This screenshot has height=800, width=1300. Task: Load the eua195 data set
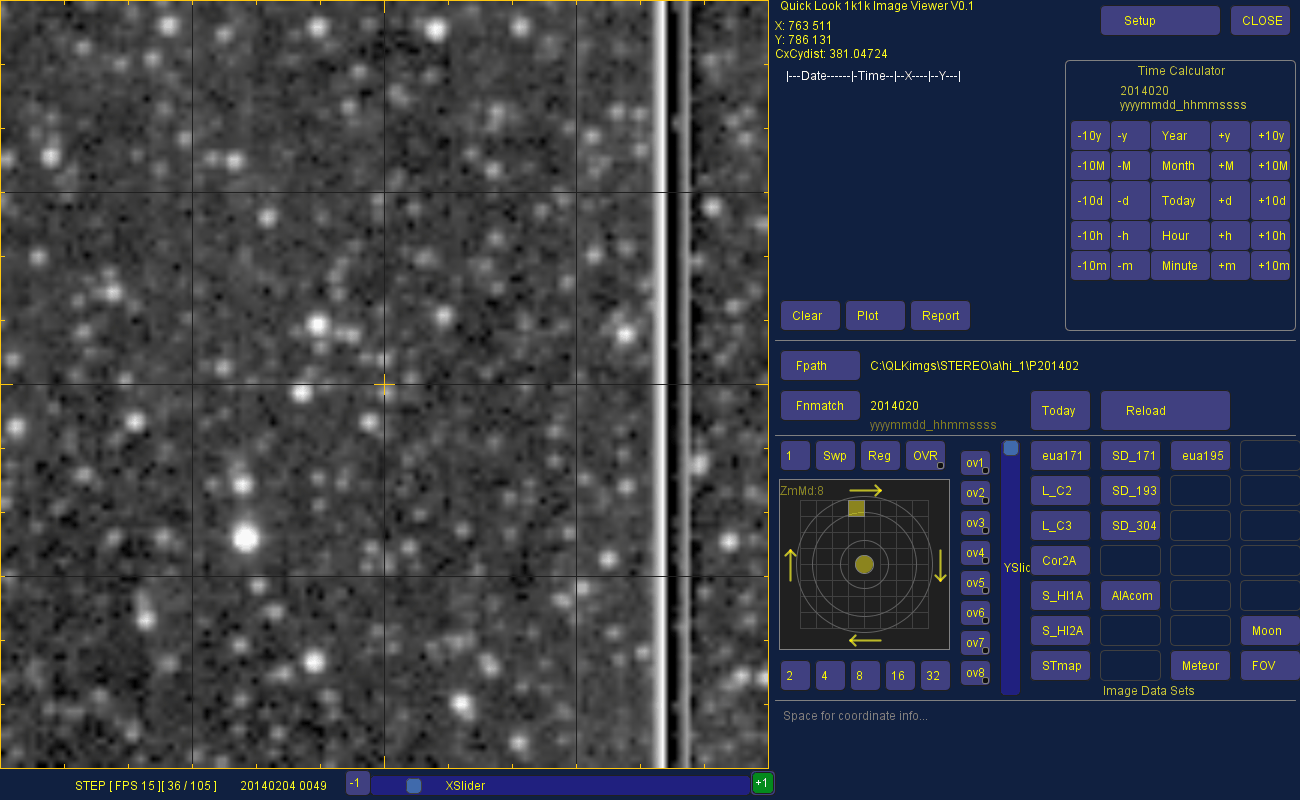pos(1200,456)
